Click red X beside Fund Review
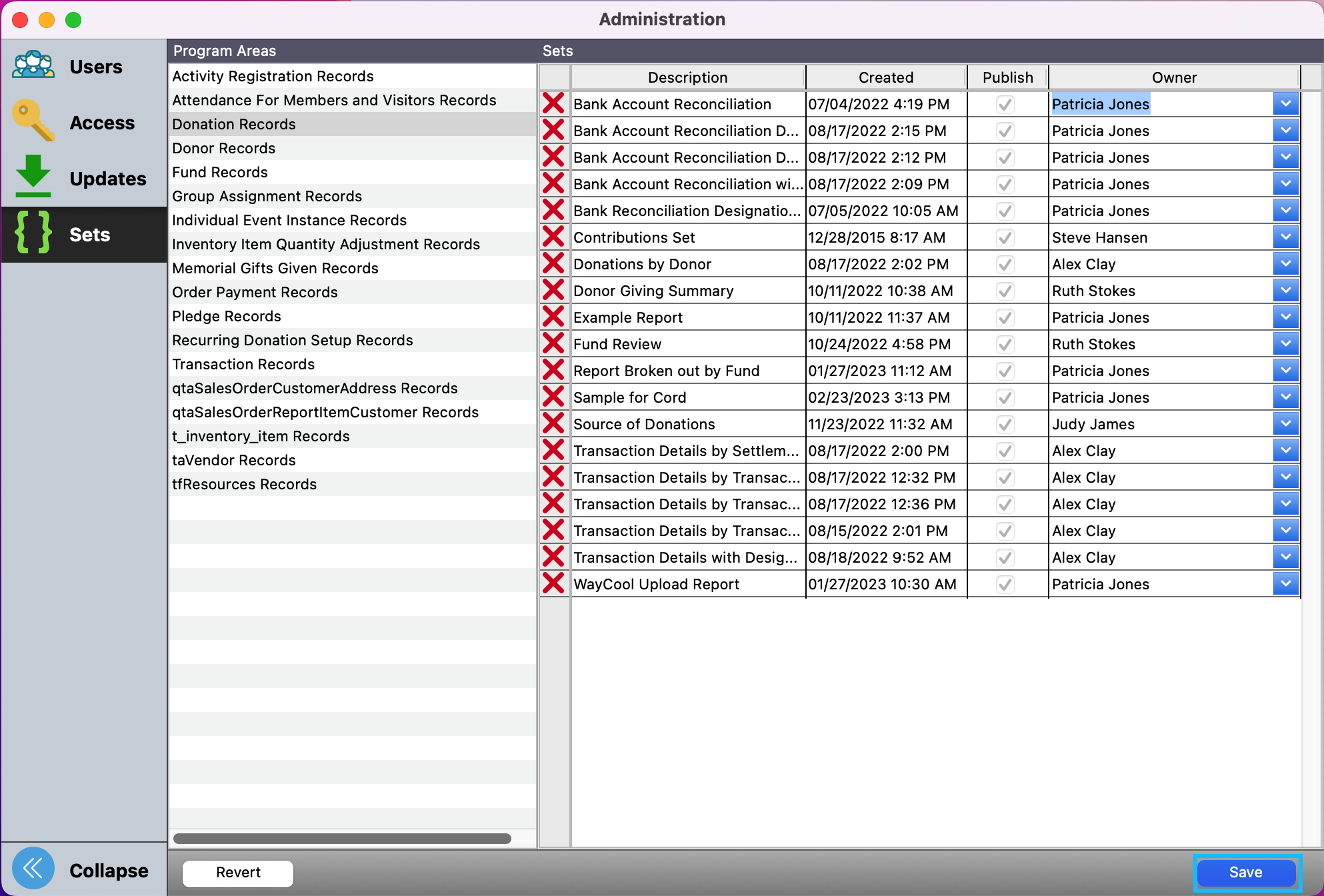Image resolution: width=1324 pixels, height=896 pixels. [553, 343]
